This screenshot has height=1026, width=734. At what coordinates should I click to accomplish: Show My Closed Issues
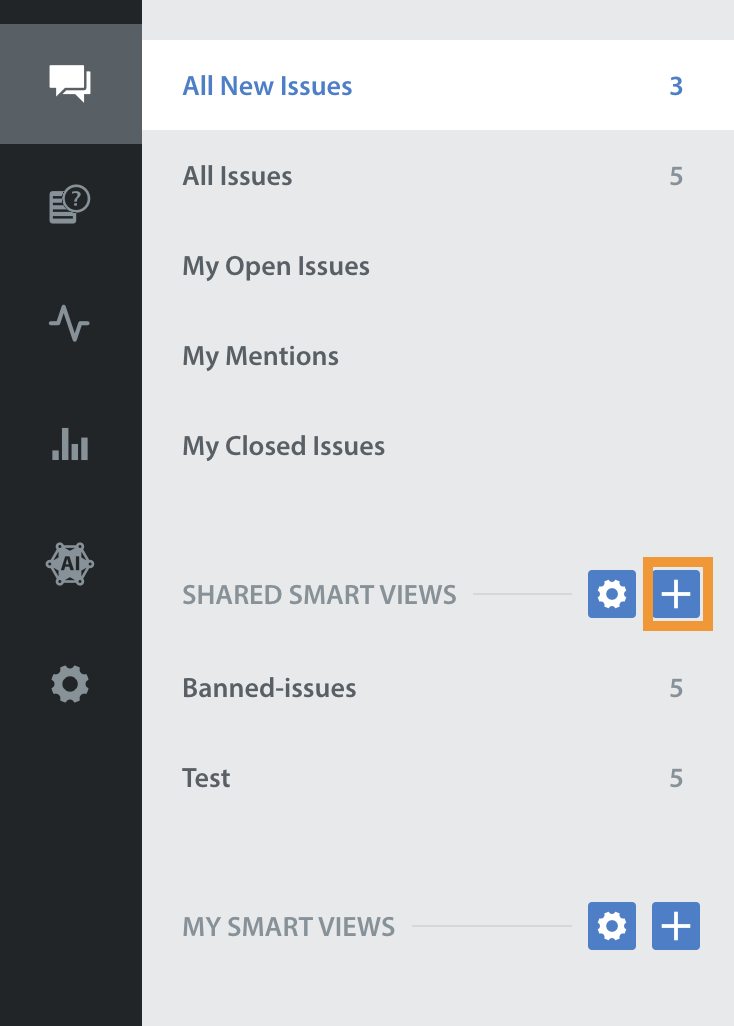pyautogui.click(x=438, y=446)
